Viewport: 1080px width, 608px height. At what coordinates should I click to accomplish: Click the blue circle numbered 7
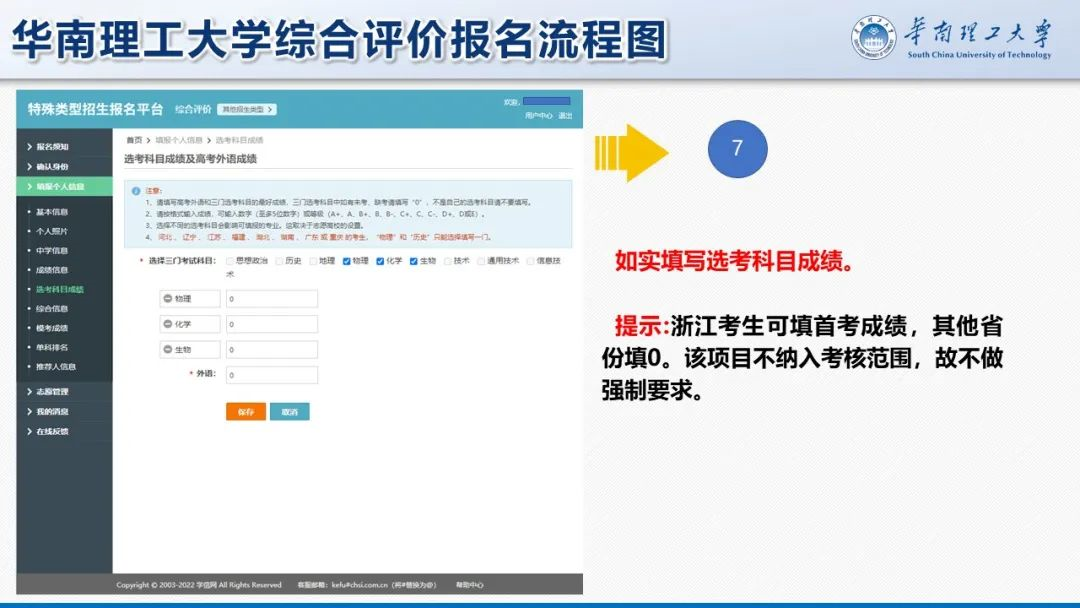(737, 149)
